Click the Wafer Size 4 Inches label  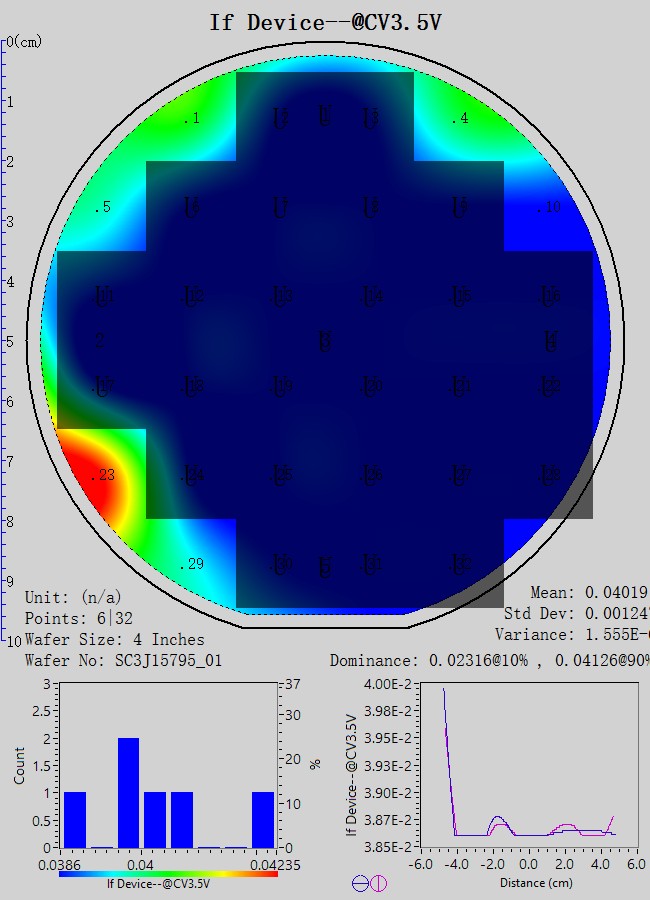[114, 639]
